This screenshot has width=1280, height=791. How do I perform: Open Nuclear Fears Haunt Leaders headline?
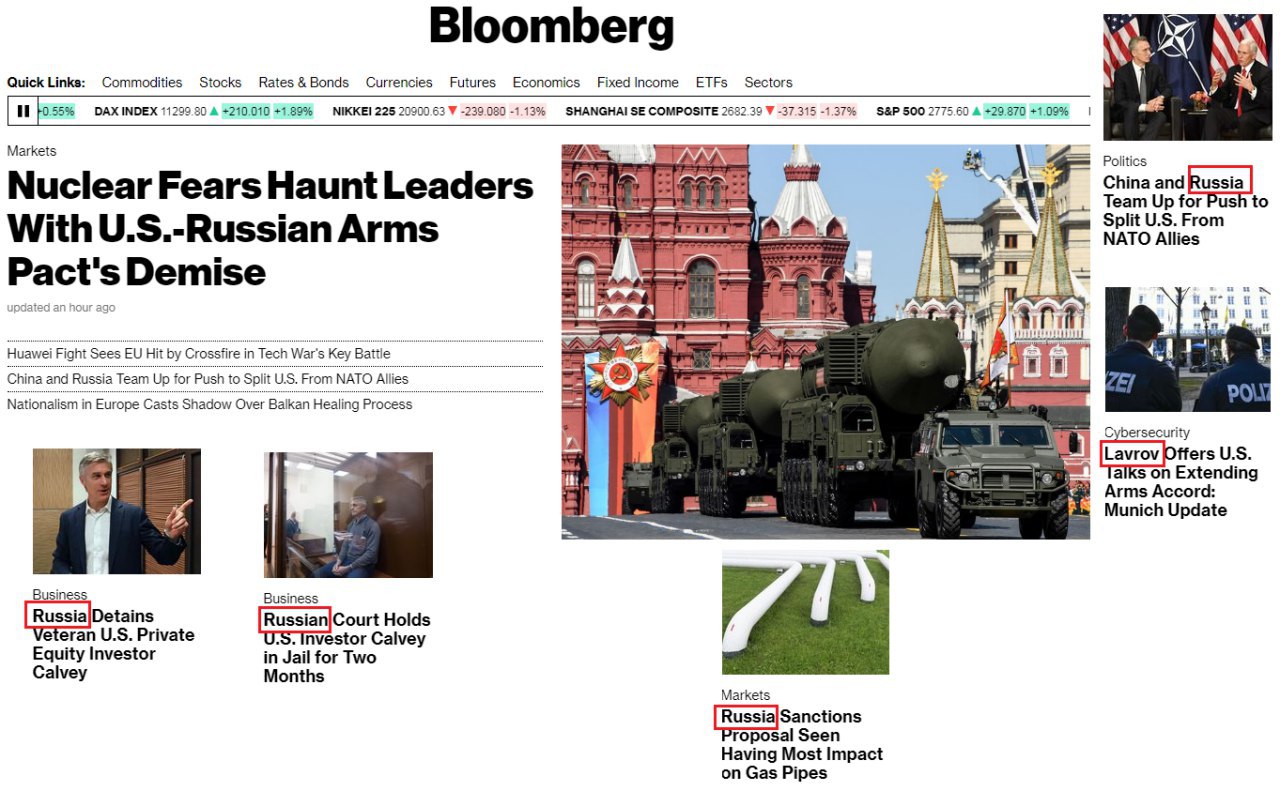270,229
